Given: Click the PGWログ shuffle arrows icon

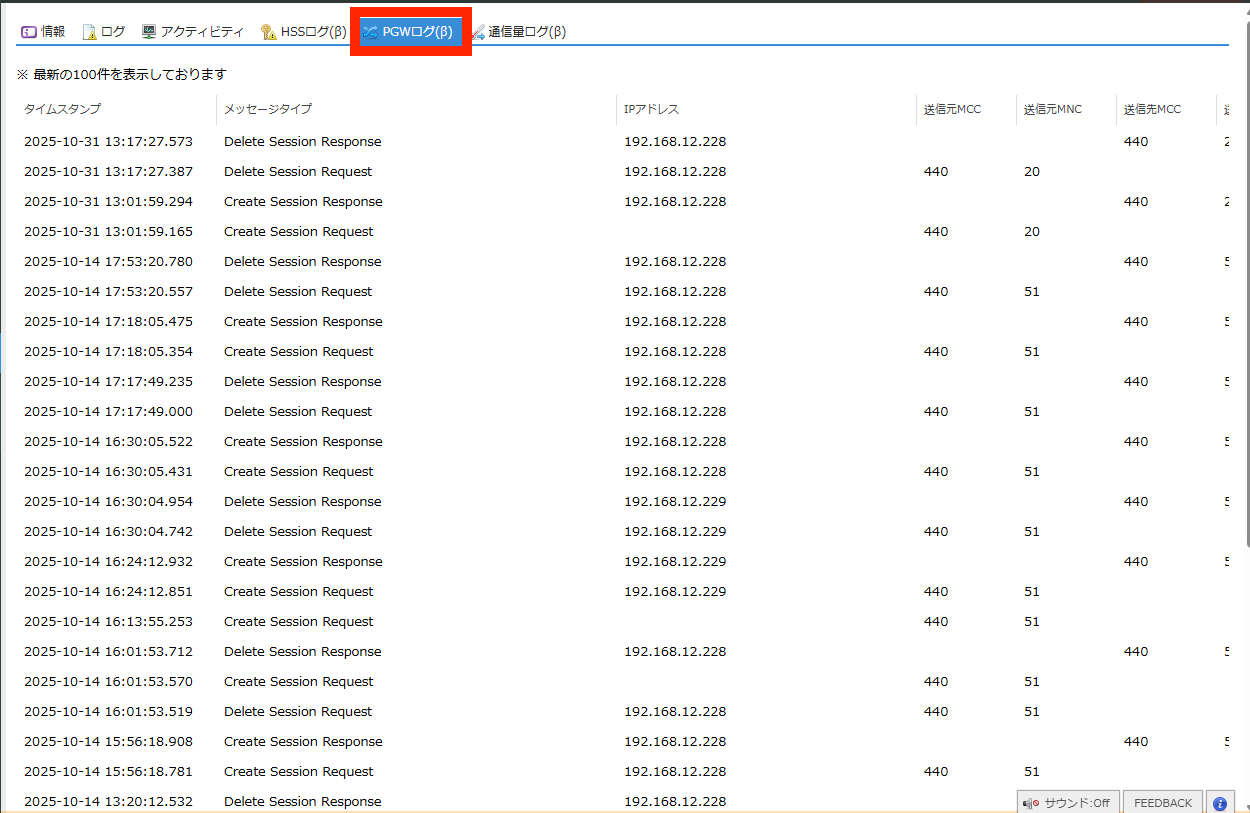Looking at the screenshot, I should click(370, 32).
